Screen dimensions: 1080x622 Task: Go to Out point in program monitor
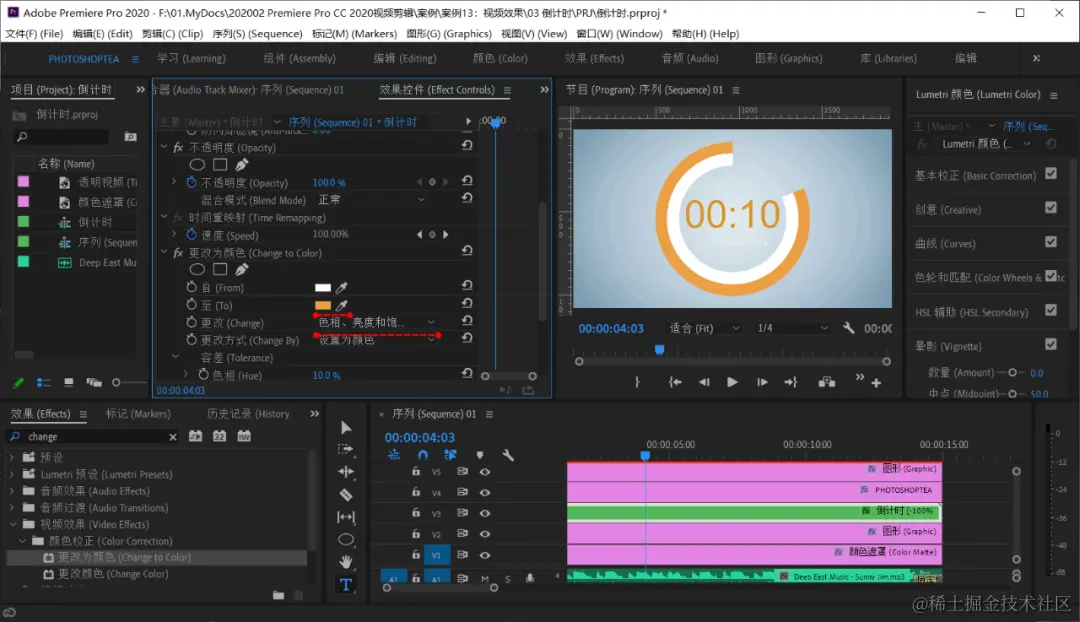791,382
